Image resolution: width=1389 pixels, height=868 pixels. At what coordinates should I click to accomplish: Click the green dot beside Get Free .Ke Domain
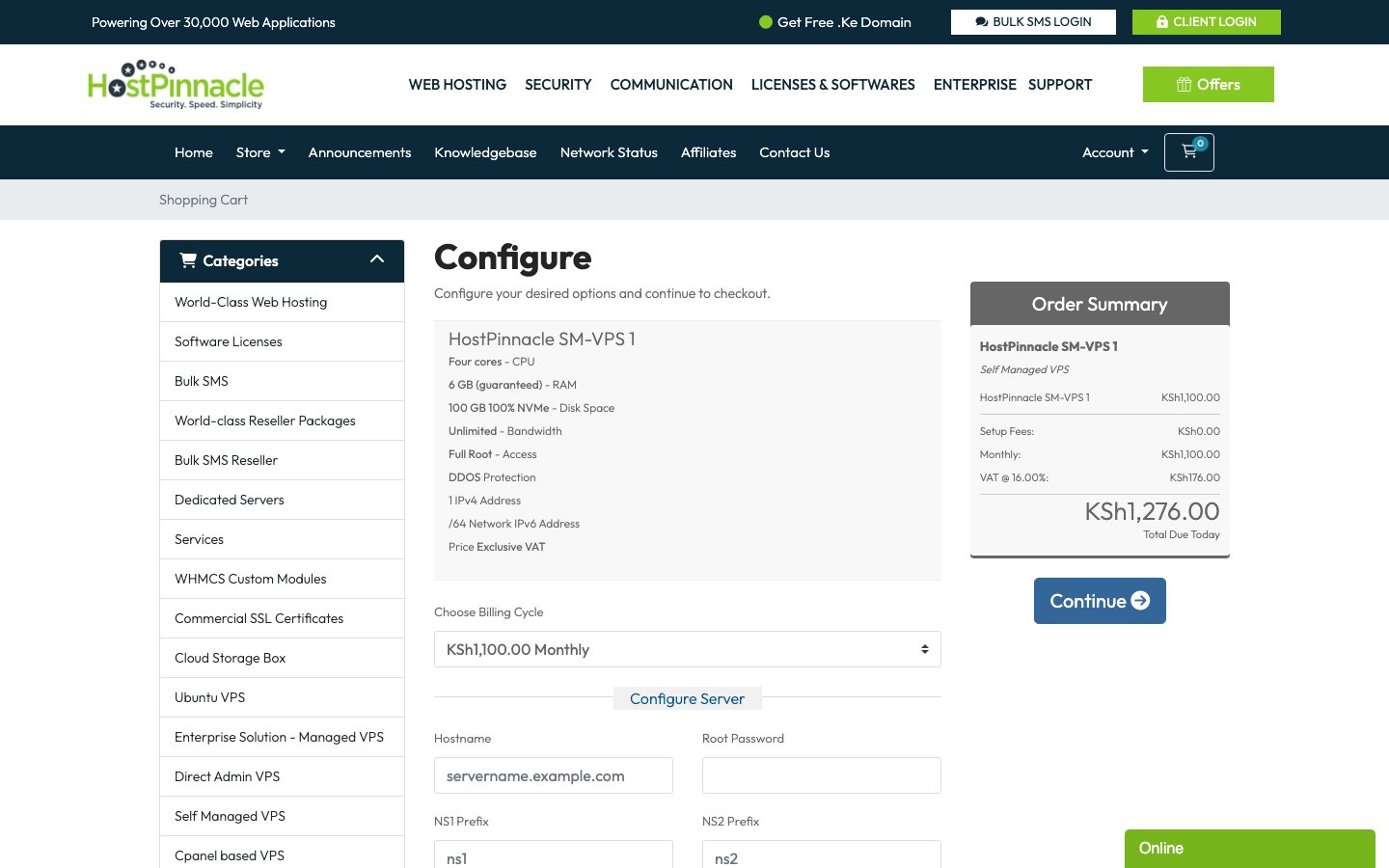point(766,22)
